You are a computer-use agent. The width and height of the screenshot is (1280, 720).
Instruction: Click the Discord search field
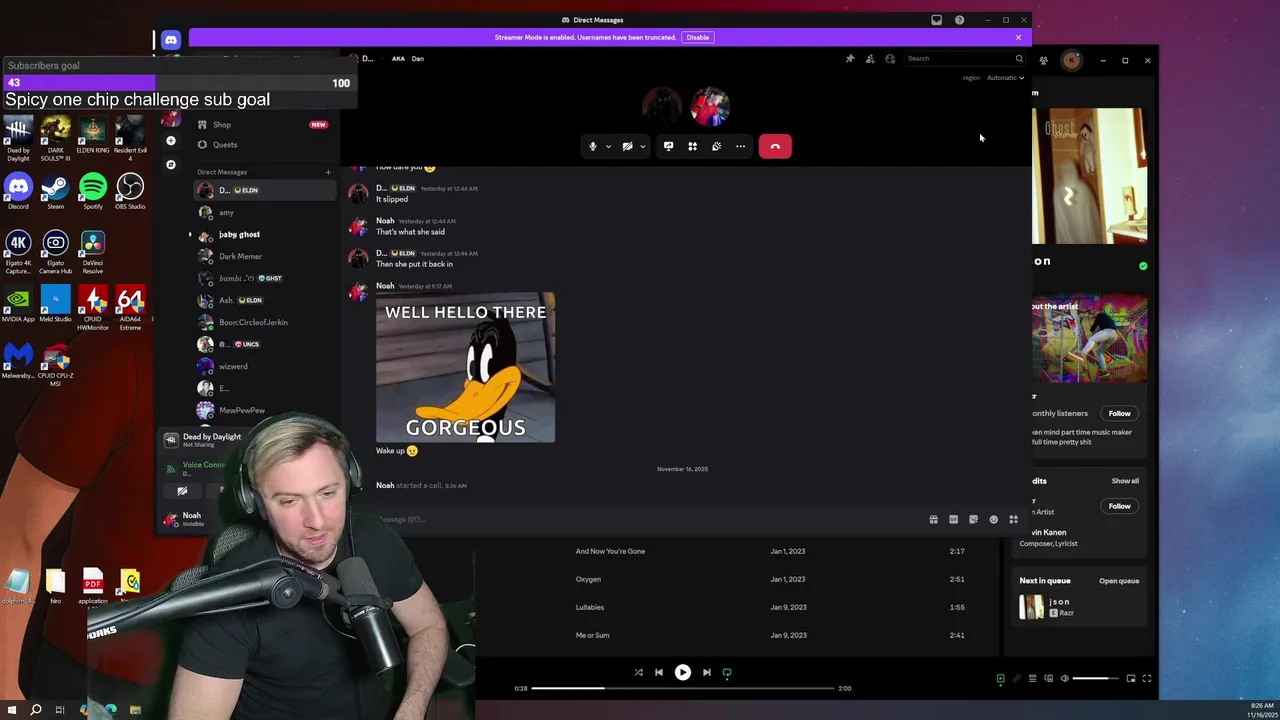point(964,58)
